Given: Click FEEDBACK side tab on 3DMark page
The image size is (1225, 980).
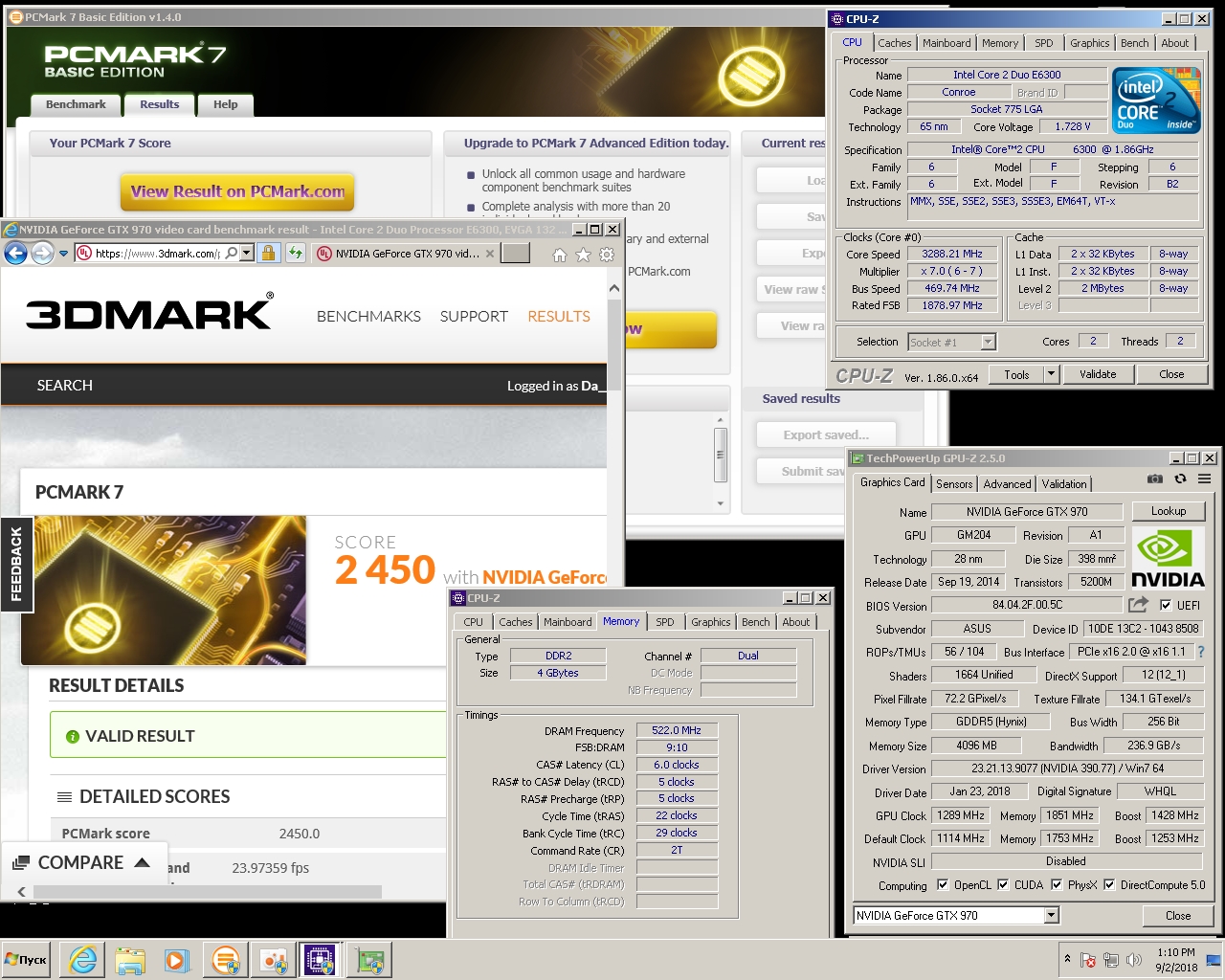Looking at the screenshot, I should point(16,564).
